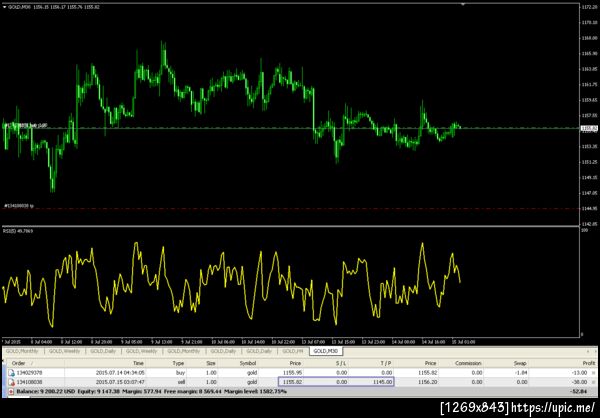Click the profit value -13.00

(x=580, y=372)
